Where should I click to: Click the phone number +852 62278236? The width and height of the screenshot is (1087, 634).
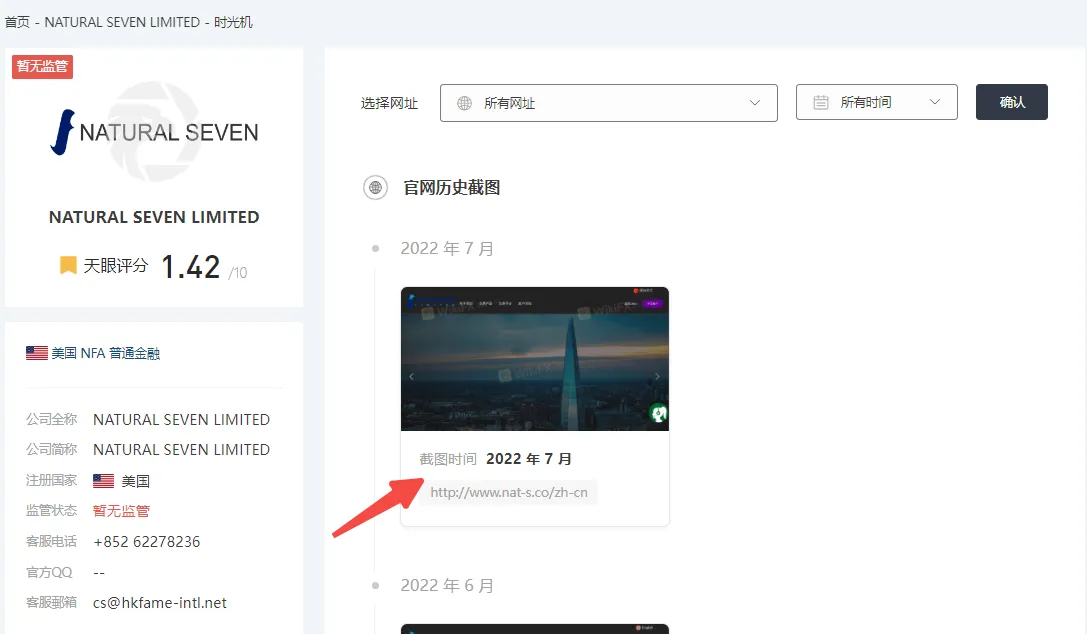coord(146,542)
